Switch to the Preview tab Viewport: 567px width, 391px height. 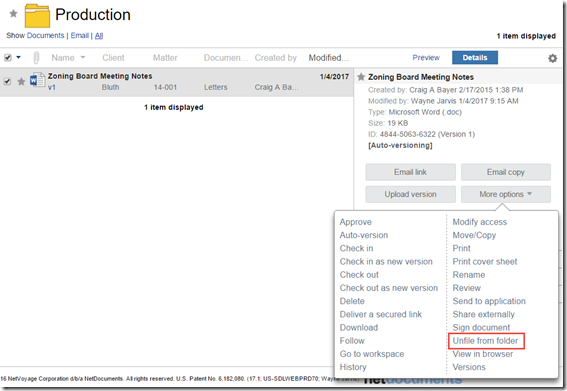(x=426, y=58)
